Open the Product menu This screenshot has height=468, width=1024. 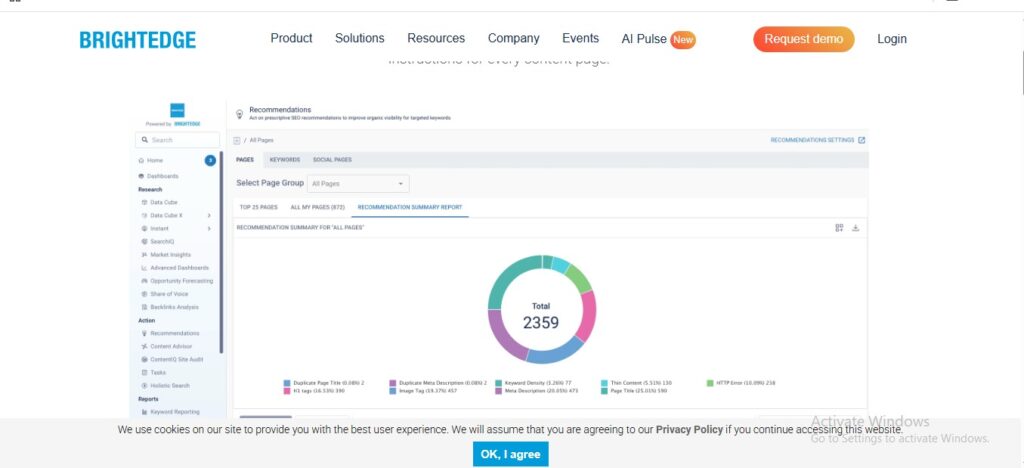[x=291, y=39]
